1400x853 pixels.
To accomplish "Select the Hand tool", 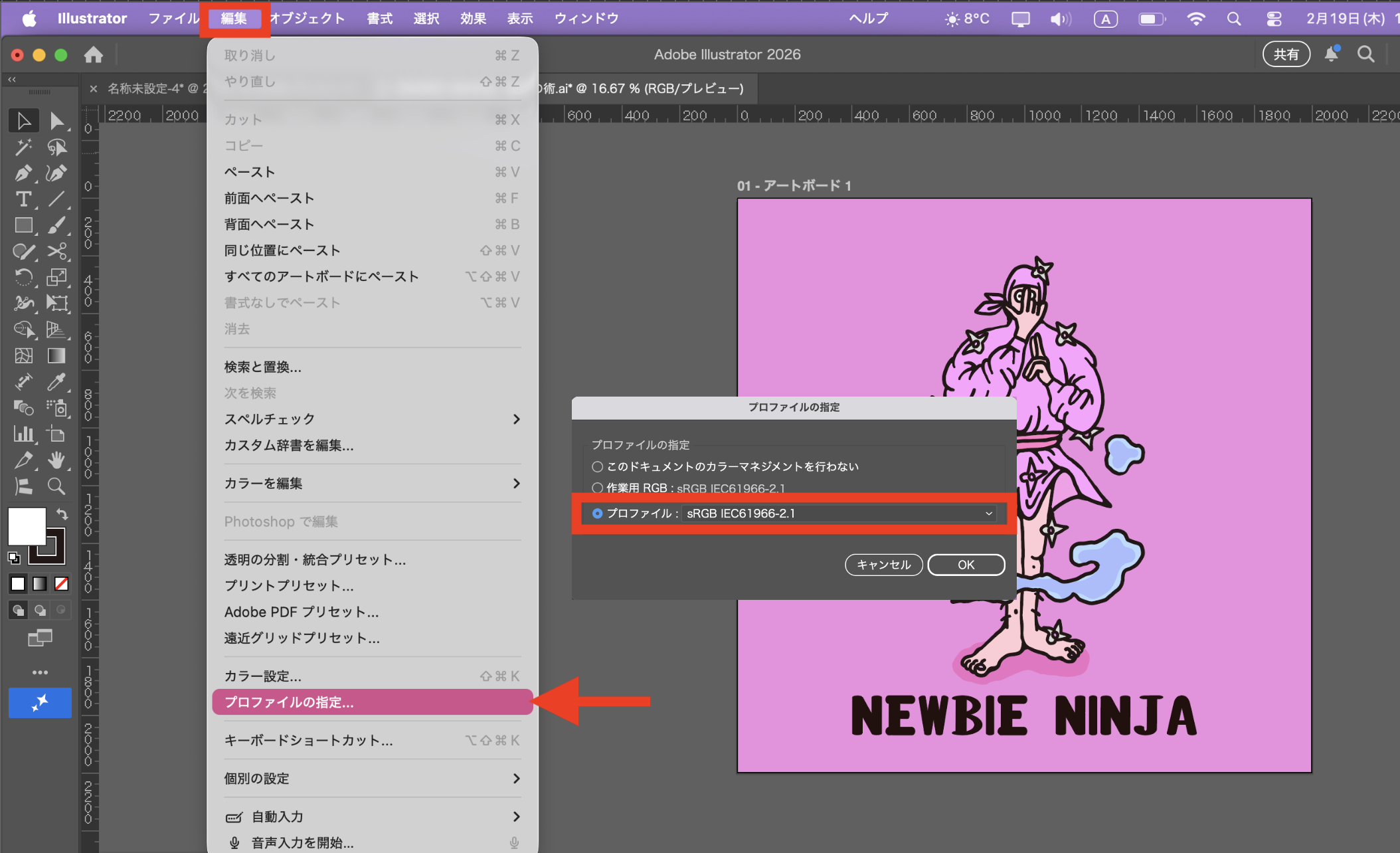I will pyautogui.click(x=56, y=460).
